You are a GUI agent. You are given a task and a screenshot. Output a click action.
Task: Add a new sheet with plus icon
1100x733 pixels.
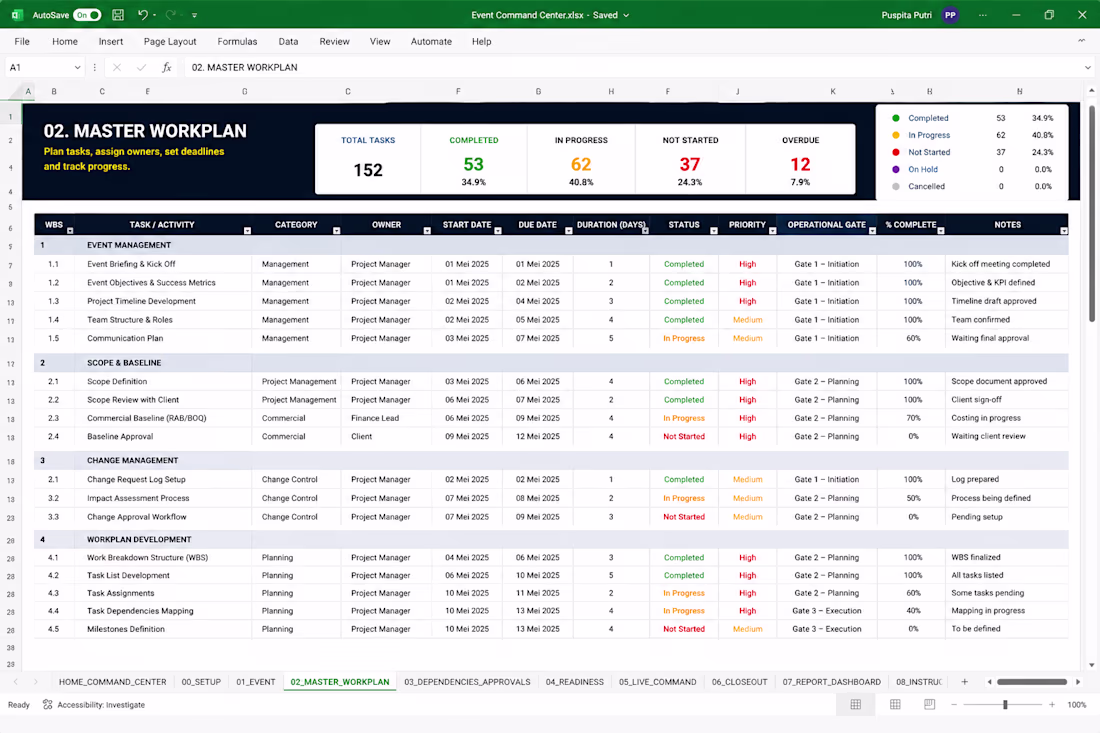[x=964, y=682]
